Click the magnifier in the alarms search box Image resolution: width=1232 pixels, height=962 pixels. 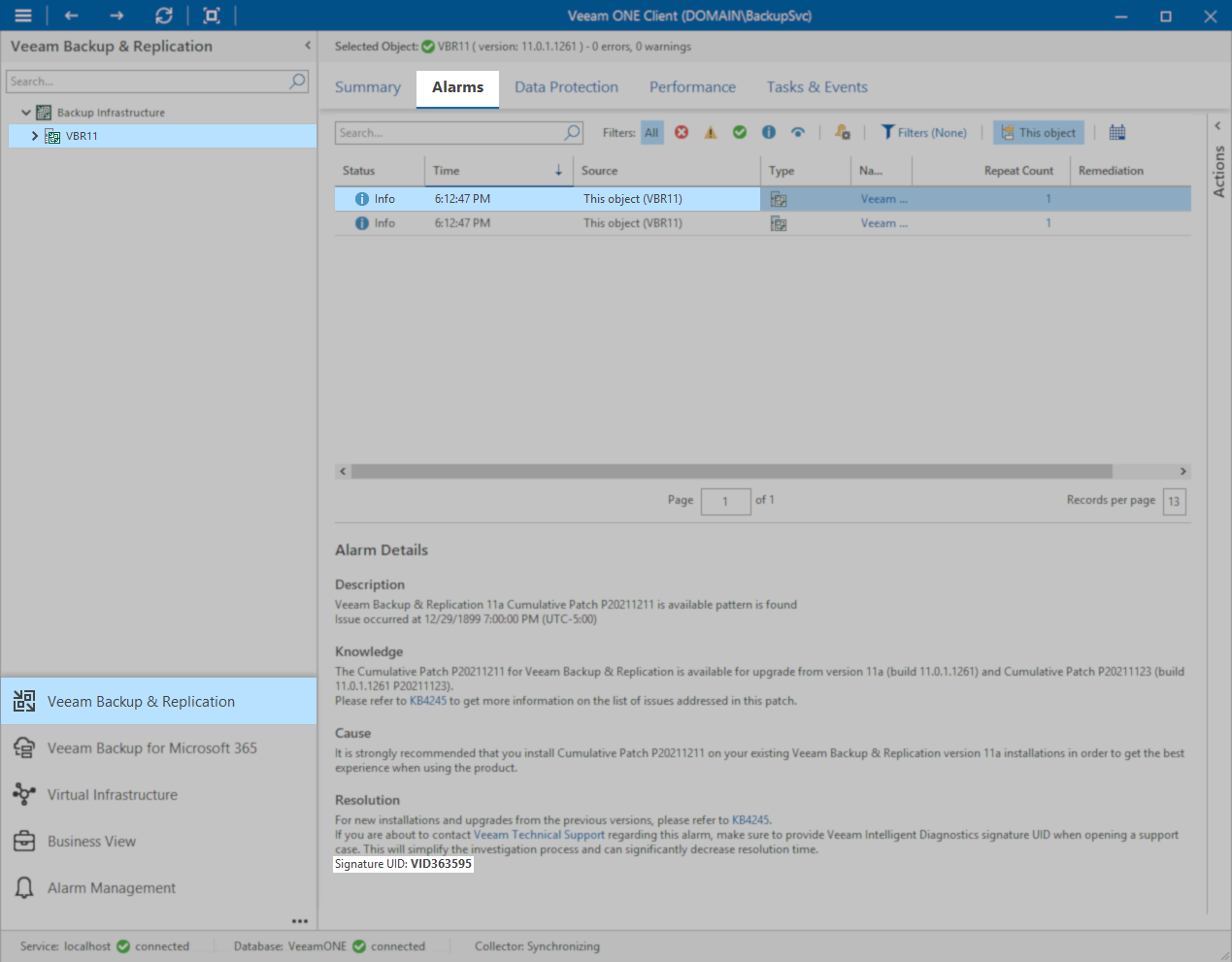click(572, 132)
